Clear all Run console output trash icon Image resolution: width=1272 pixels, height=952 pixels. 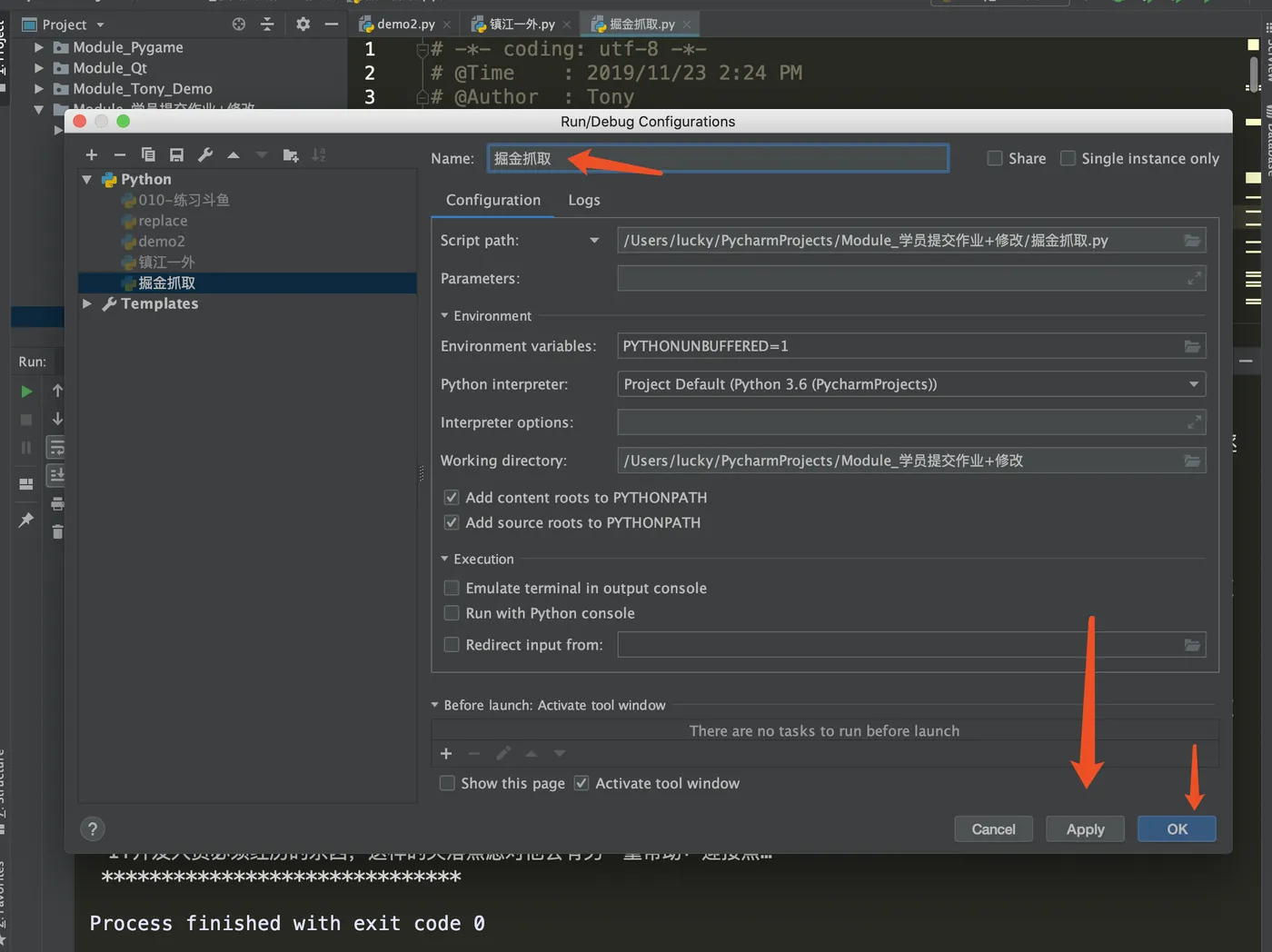tap(57, 531)
